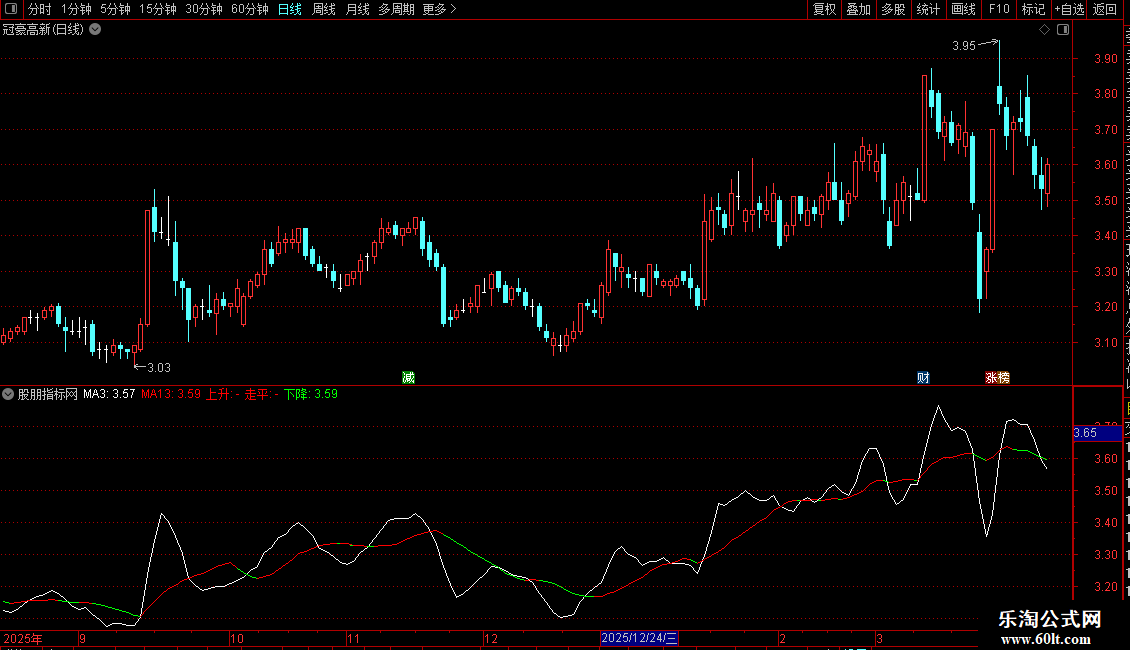The image size is (1130, 650).
Task: Expand the 更多 periods menu
Action: [x=439, y=9]
